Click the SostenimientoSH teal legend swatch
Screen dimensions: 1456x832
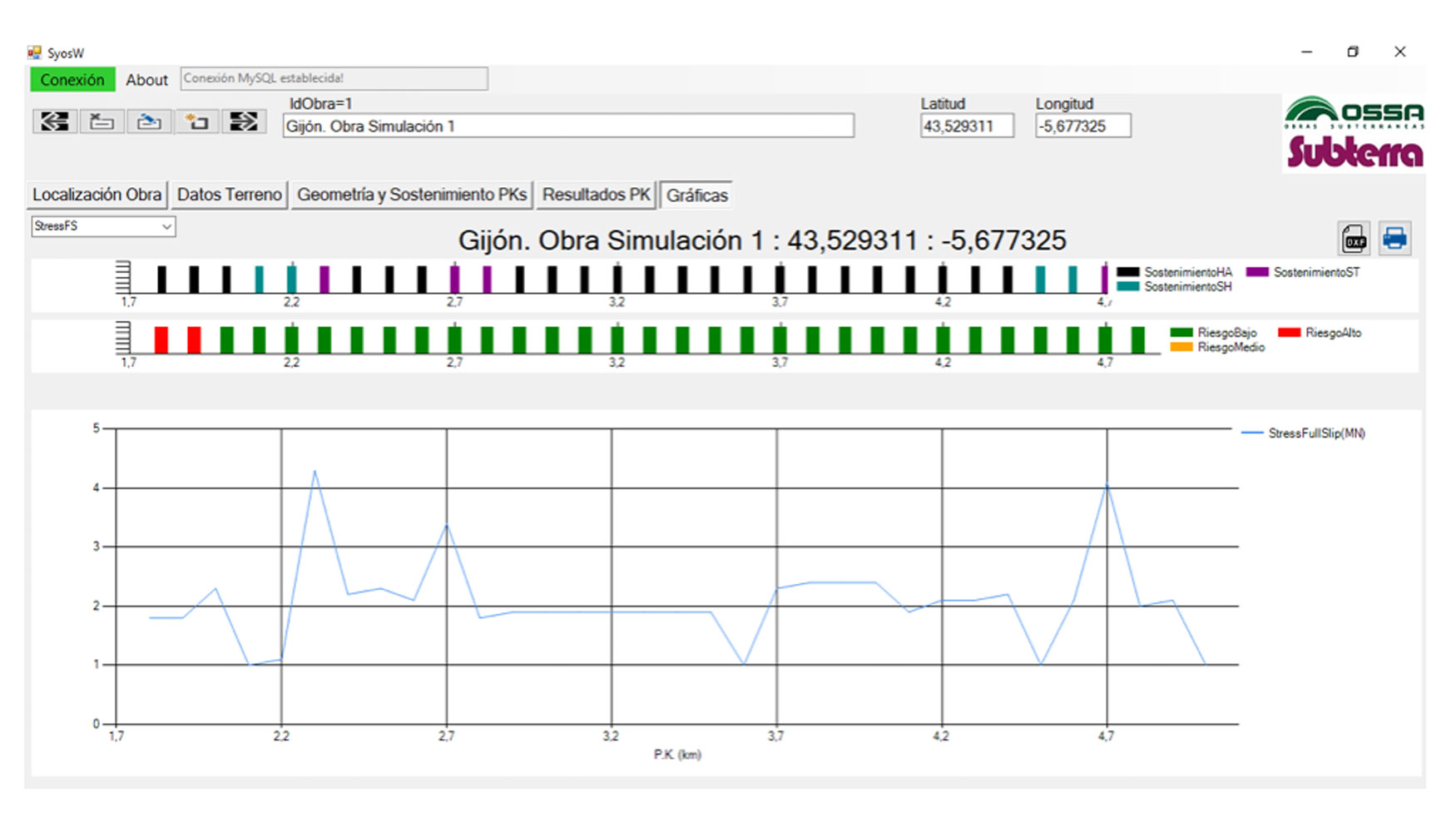click(1127, 286)
